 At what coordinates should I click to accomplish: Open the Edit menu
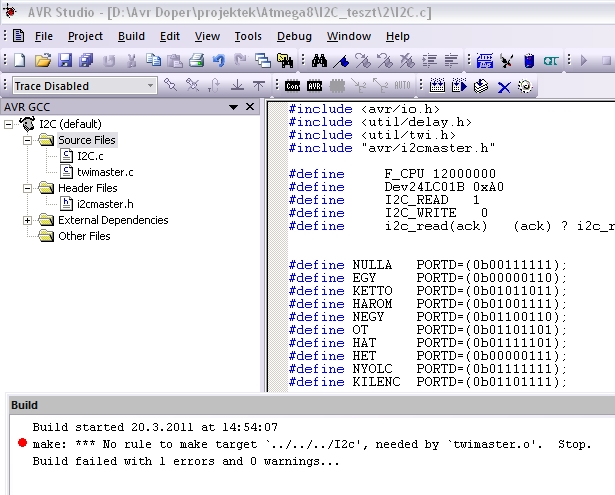pos(169,36)
